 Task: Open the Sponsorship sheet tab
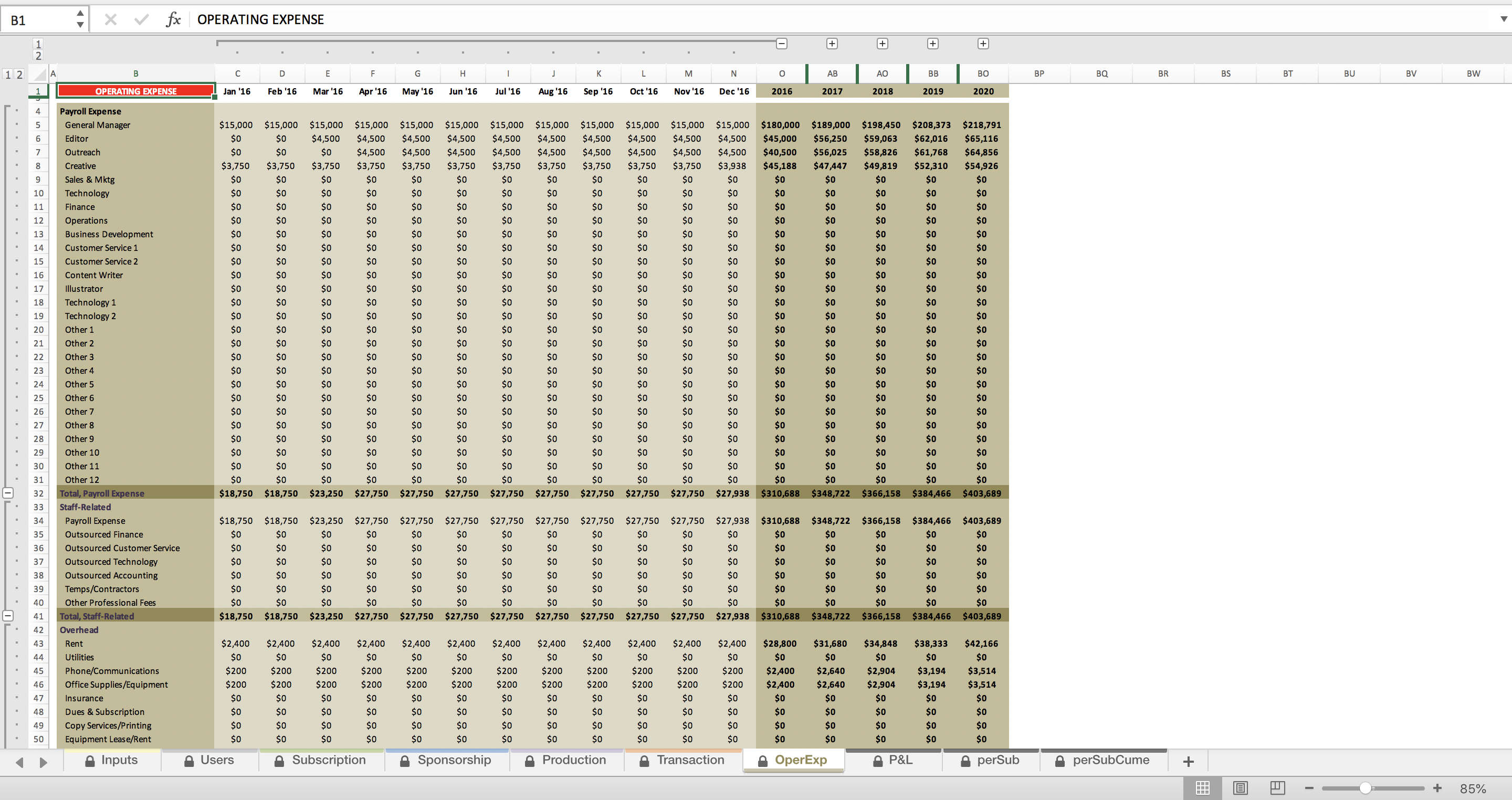446,760
